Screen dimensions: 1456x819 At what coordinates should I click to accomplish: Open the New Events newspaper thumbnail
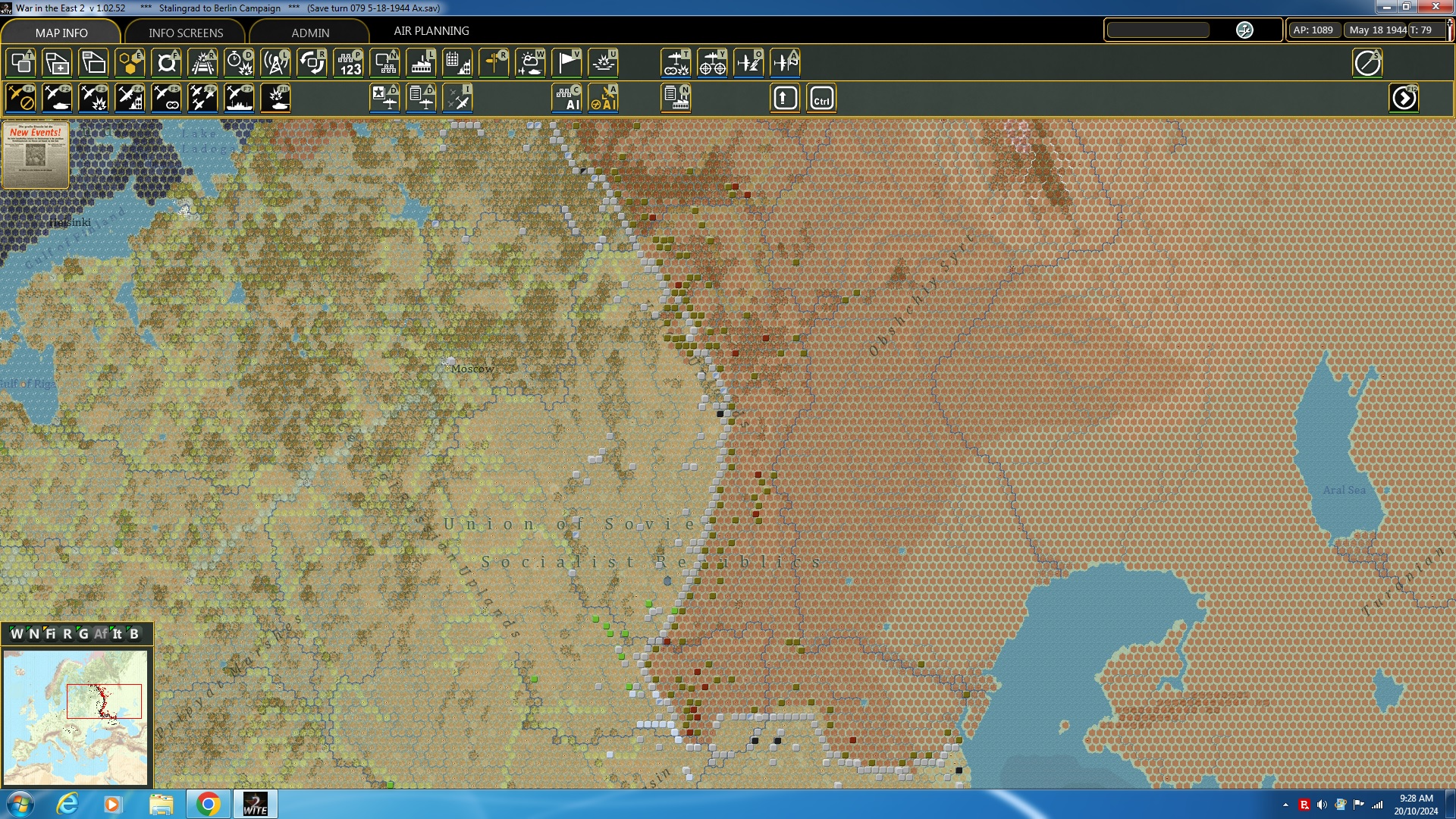point(36,155)
